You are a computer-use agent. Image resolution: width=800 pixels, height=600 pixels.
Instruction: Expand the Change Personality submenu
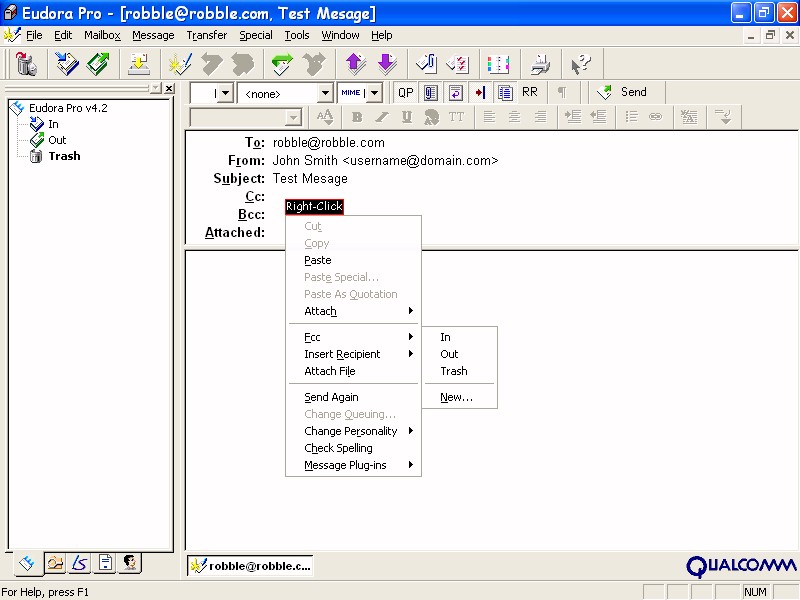tap(354, 431)
